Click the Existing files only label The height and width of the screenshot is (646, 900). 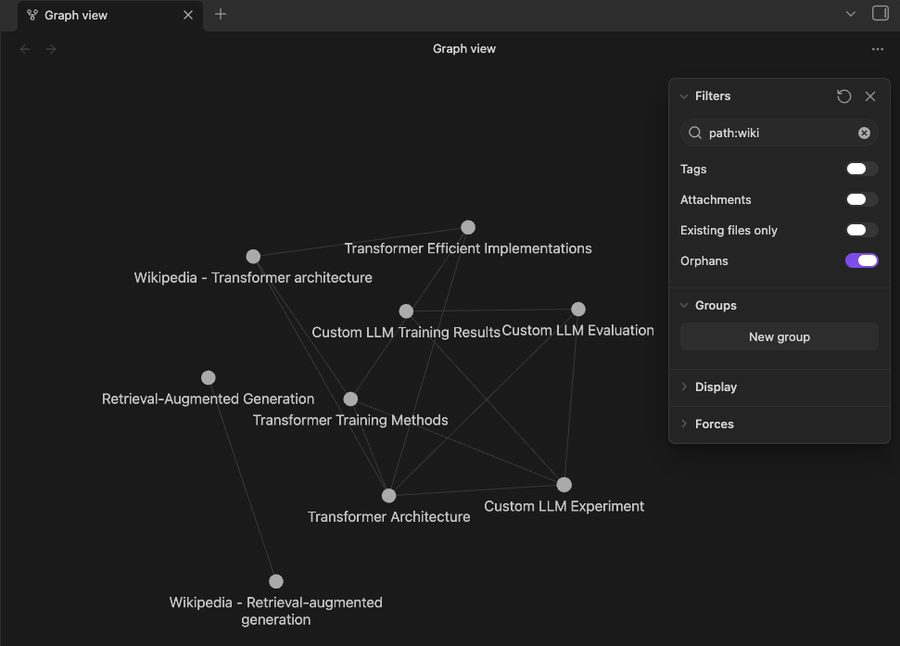coord(728,230)
